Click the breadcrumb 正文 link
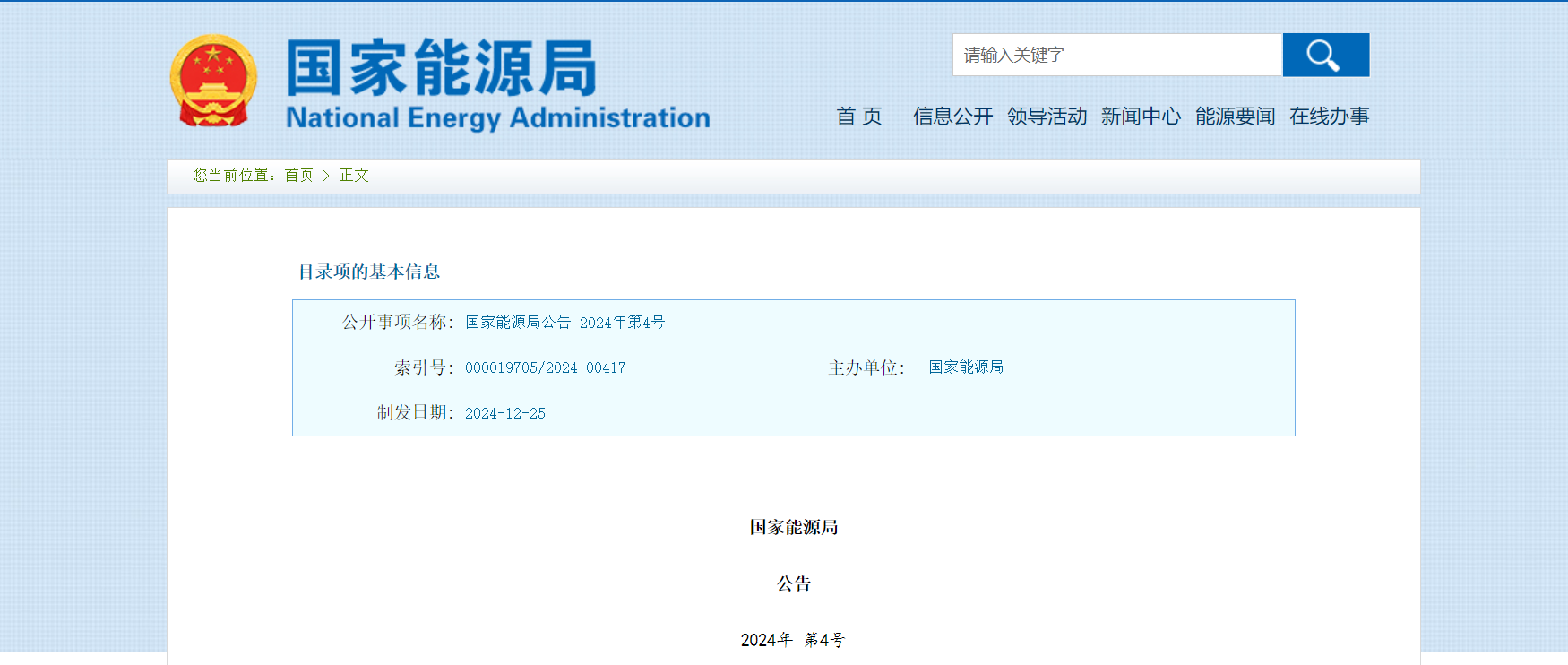 click(x=354, y=175)
